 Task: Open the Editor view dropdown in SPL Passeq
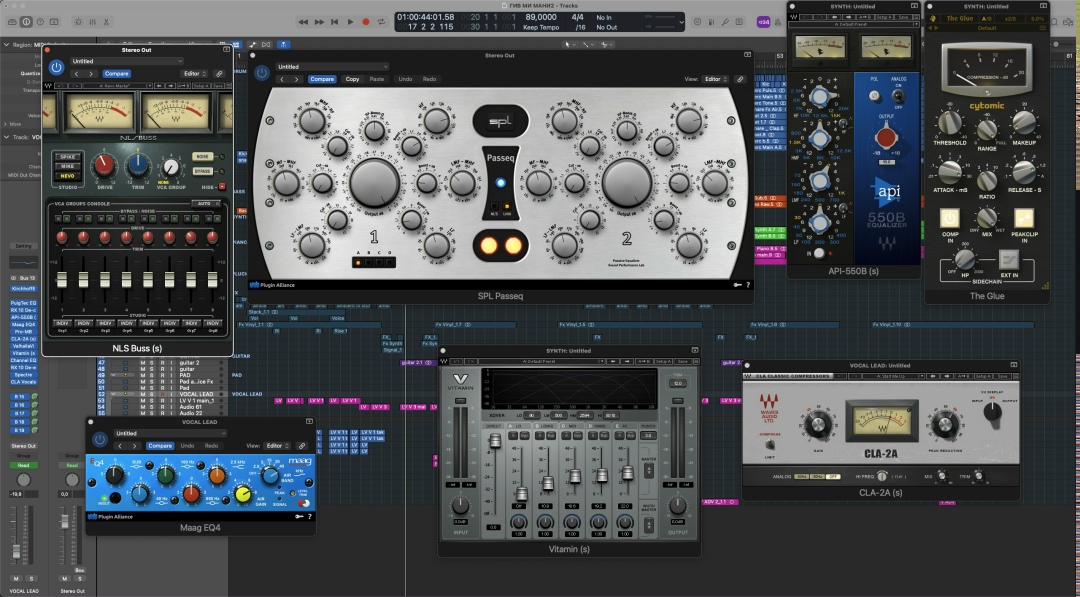715,79
